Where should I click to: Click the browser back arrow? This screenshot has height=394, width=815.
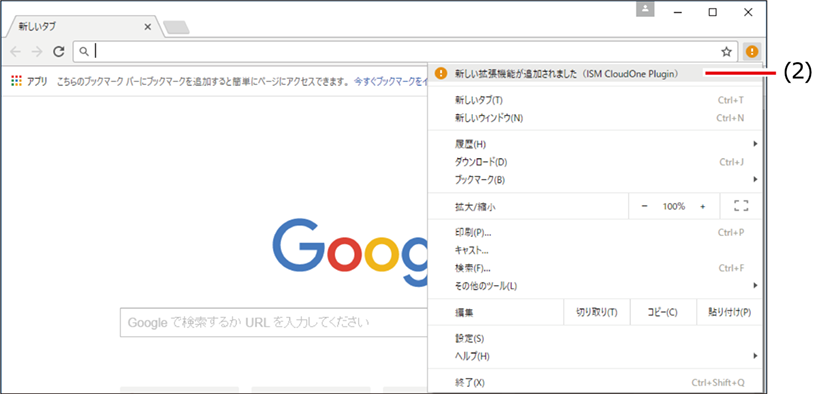click(x=16, y=51)
